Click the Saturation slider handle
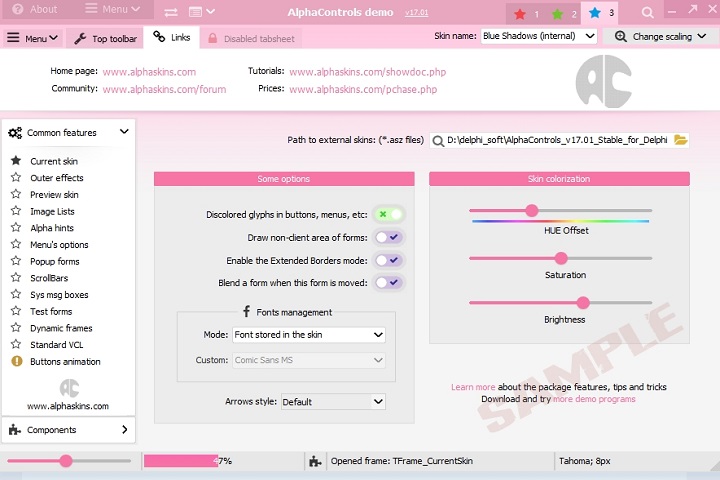This screenshot has height=480, width=720. 561,258
